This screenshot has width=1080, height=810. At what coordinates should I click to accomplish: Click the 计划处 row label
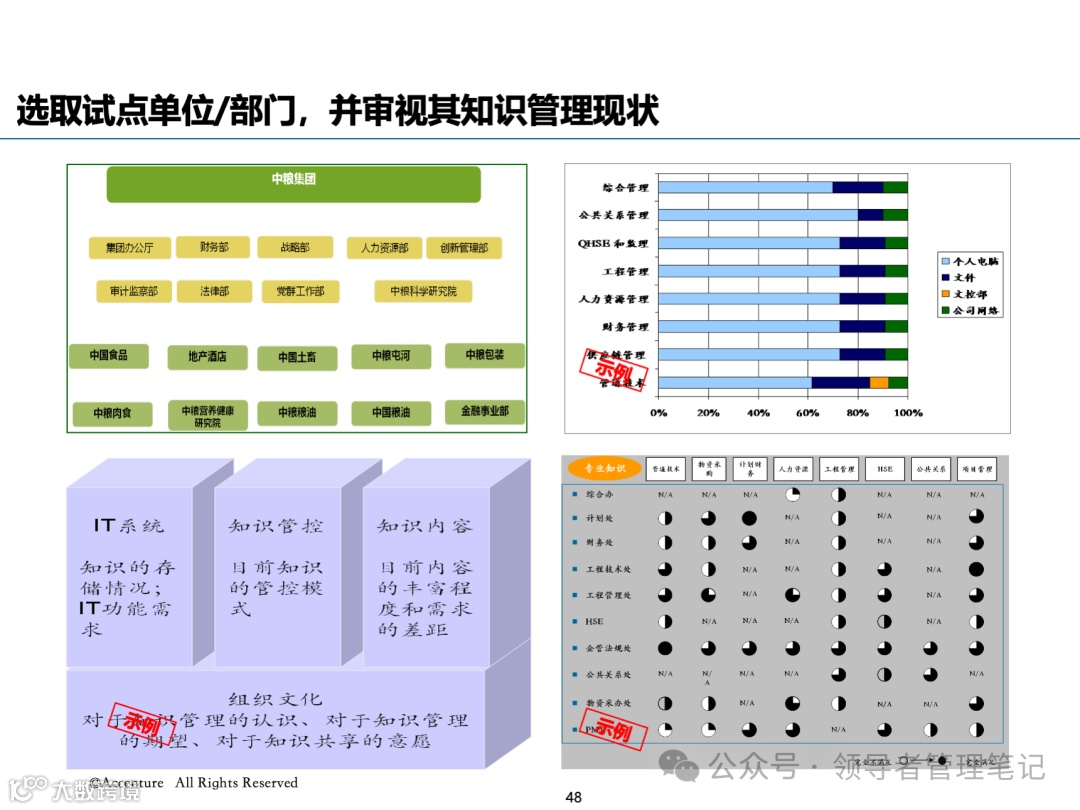coord(599,519)
